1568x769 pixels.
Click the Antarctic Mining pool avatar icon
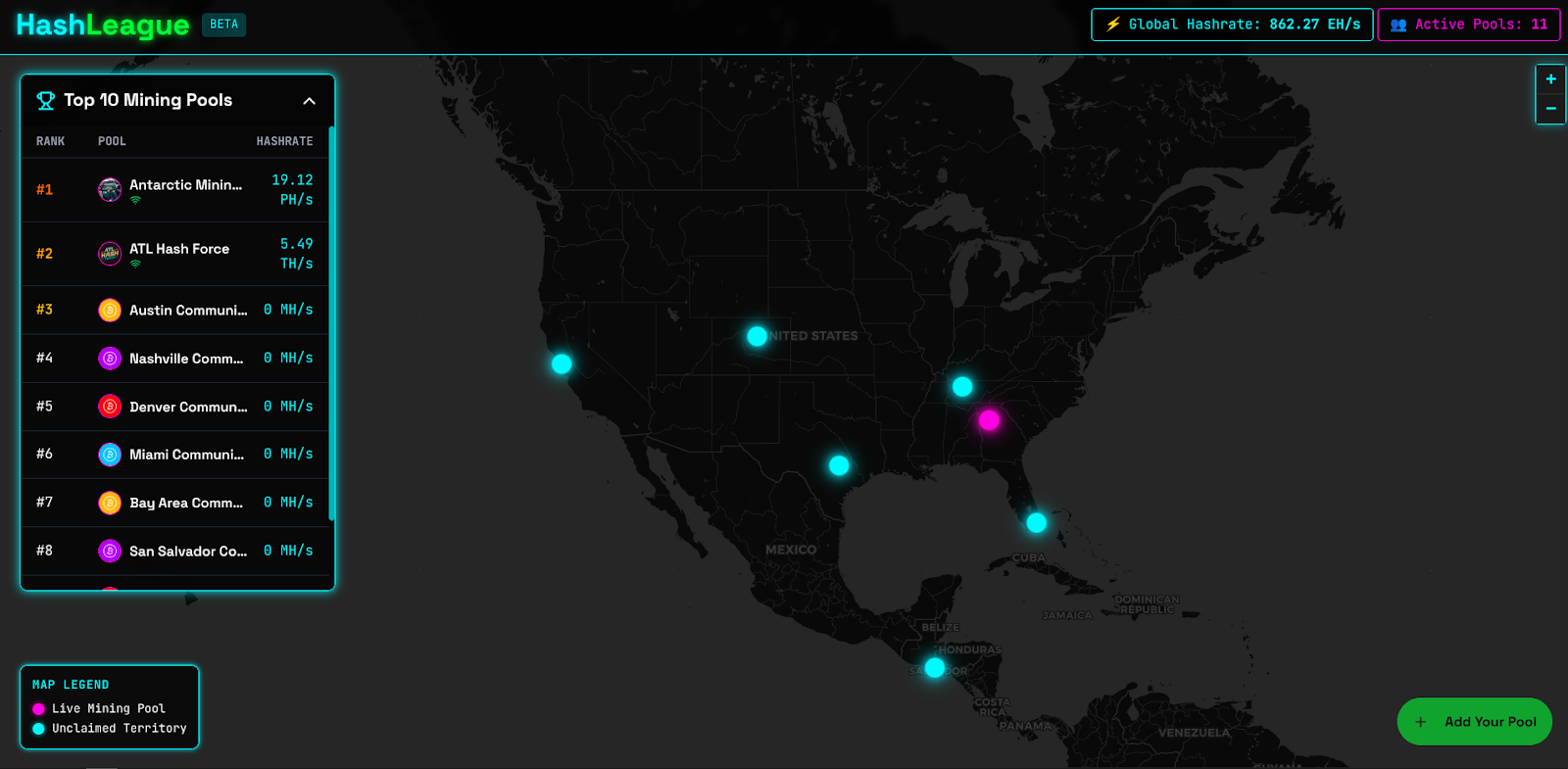(x=110, y=189)
